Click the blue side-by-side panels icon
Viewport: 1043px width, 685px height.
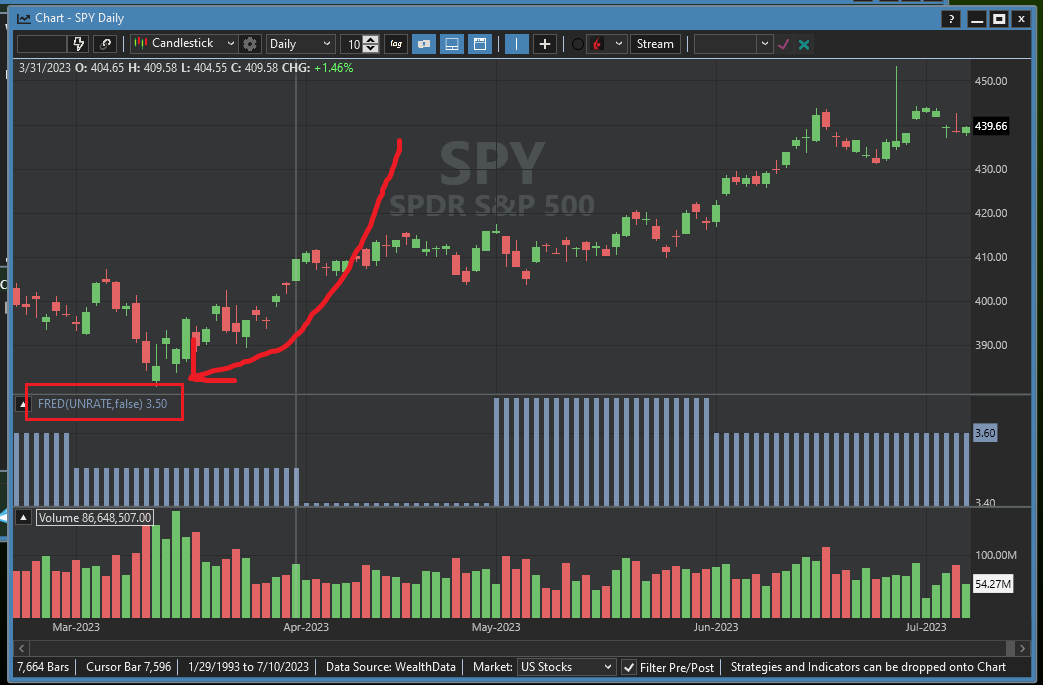coord(424,44)
